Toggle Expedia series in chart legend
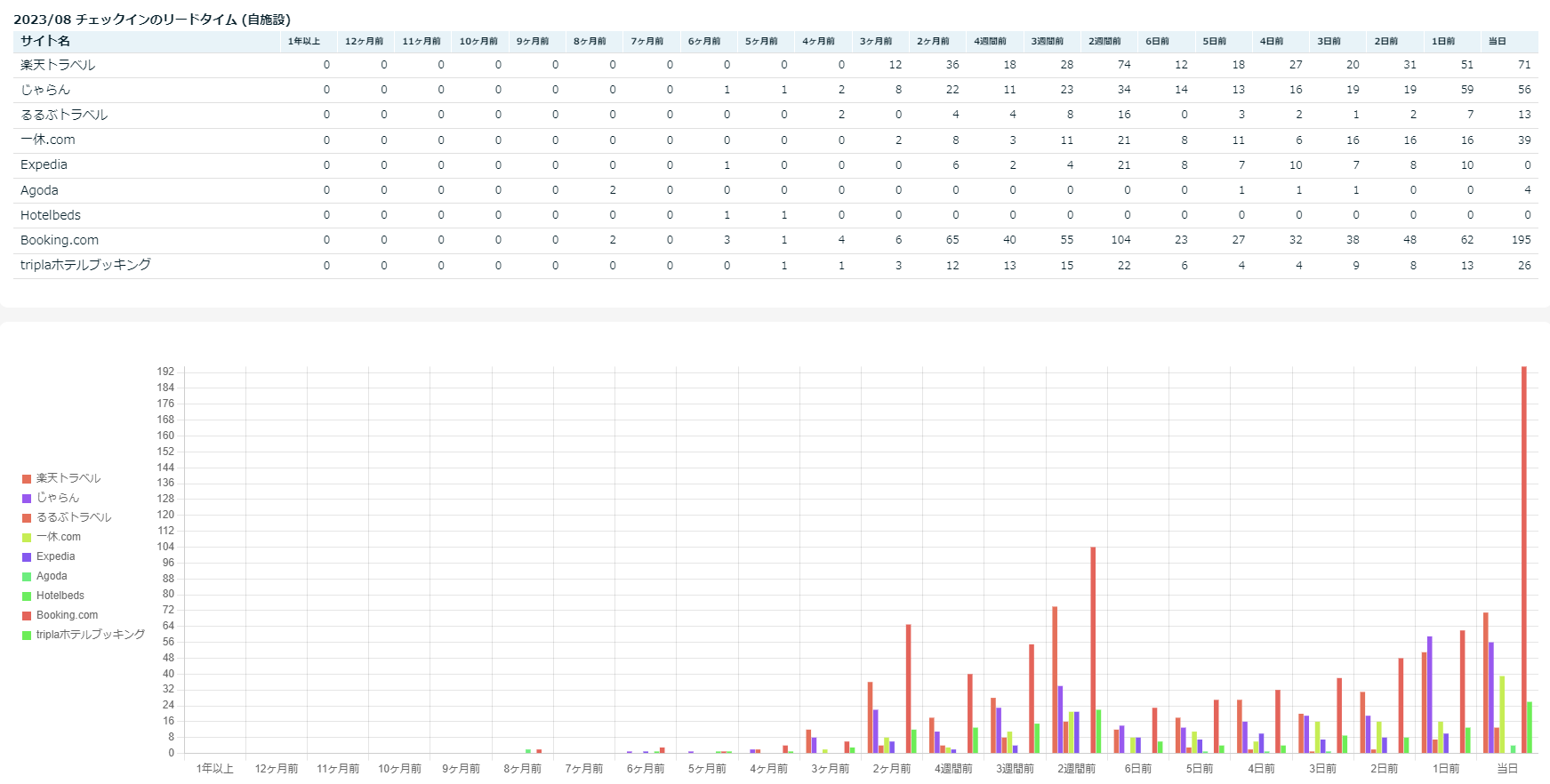Viewport: 1550px width, 784px height. pyautogui.click(x=55, y=556)
